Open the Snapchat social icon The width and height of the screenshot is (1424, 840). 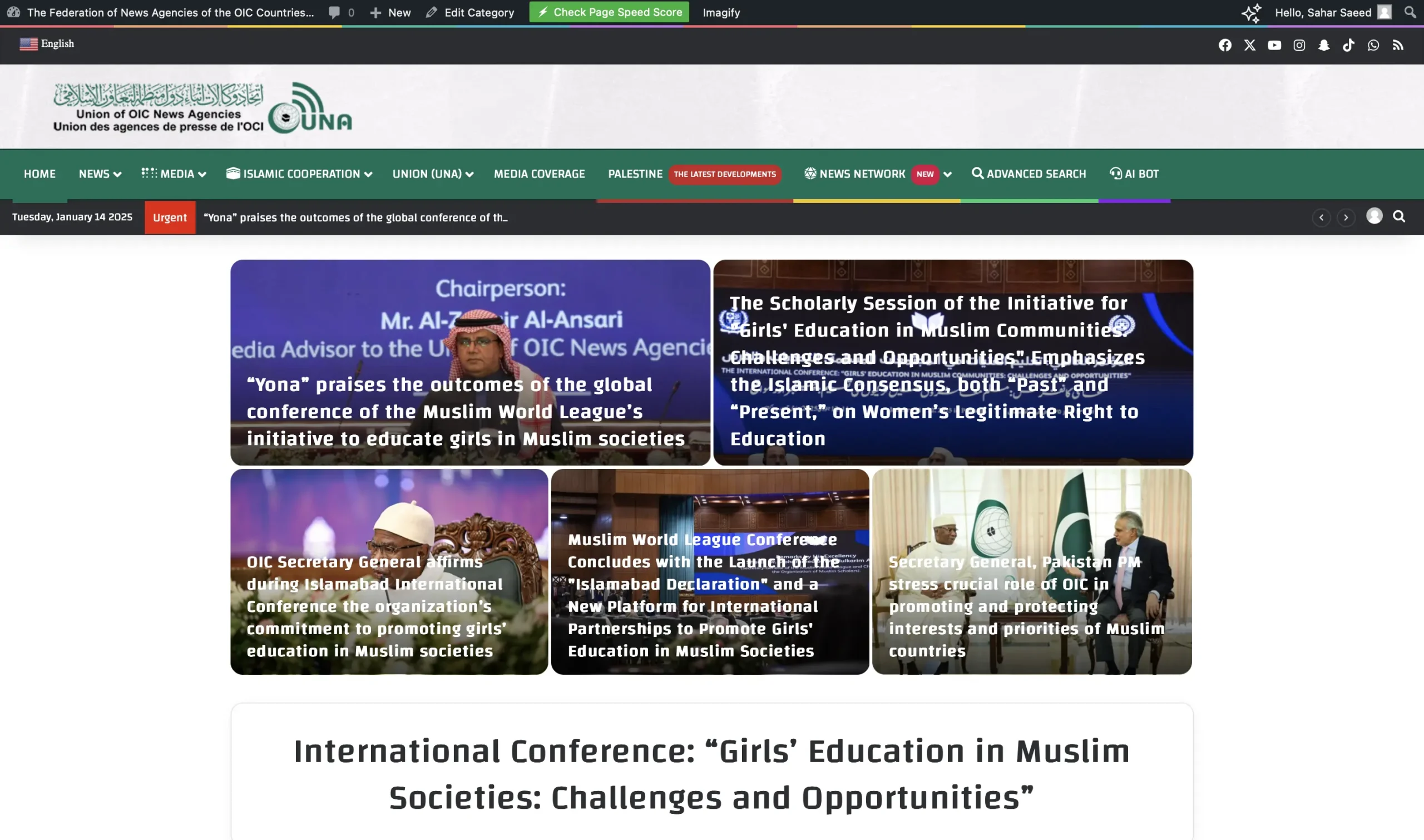coord(1324,45)
